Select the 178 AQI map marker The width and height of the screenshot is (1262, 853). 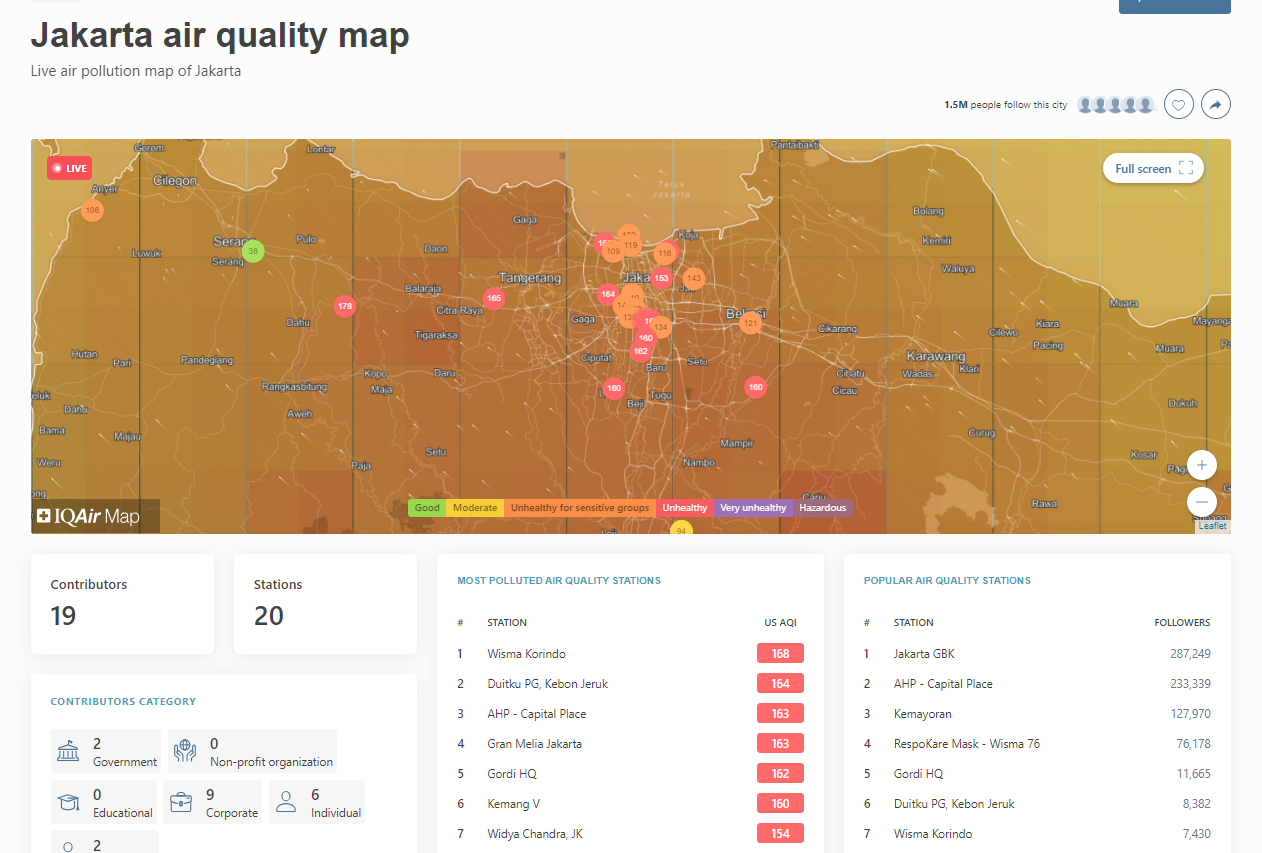[345, 306]
